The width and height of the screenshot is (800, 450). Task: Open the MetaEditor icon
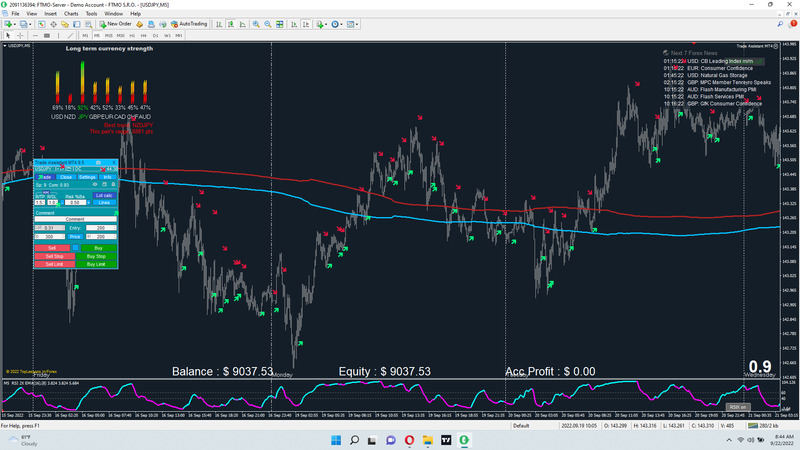(x=139, y=24)
